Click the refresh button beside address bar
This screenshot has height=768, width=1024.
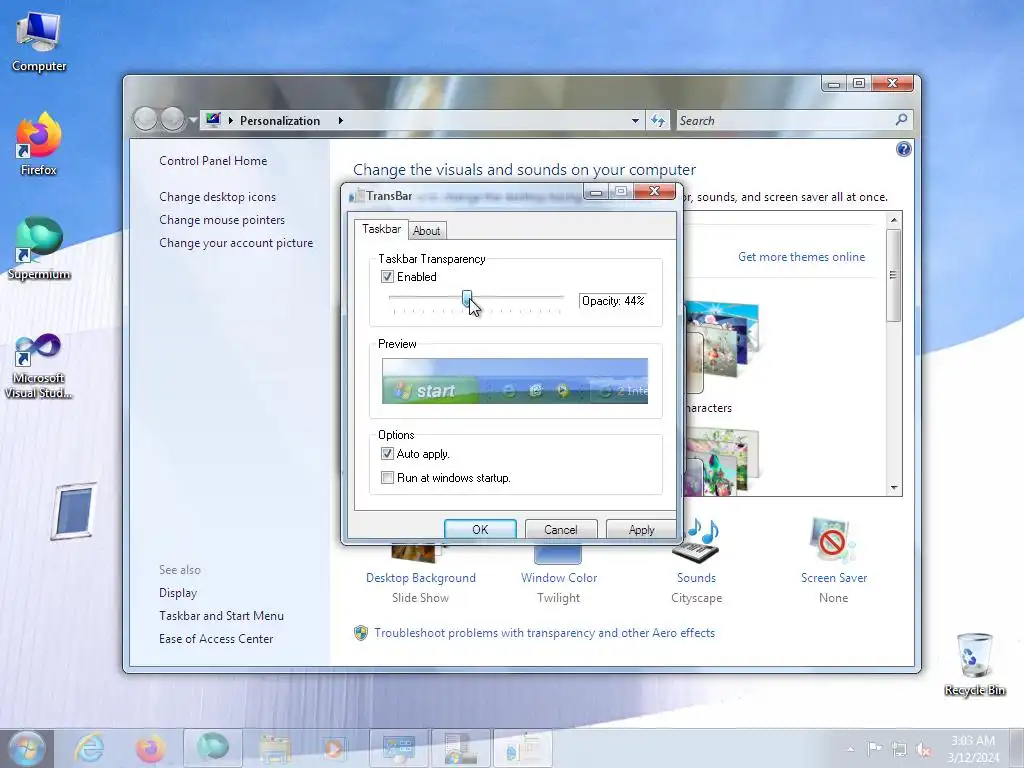(x=658, y=121)
